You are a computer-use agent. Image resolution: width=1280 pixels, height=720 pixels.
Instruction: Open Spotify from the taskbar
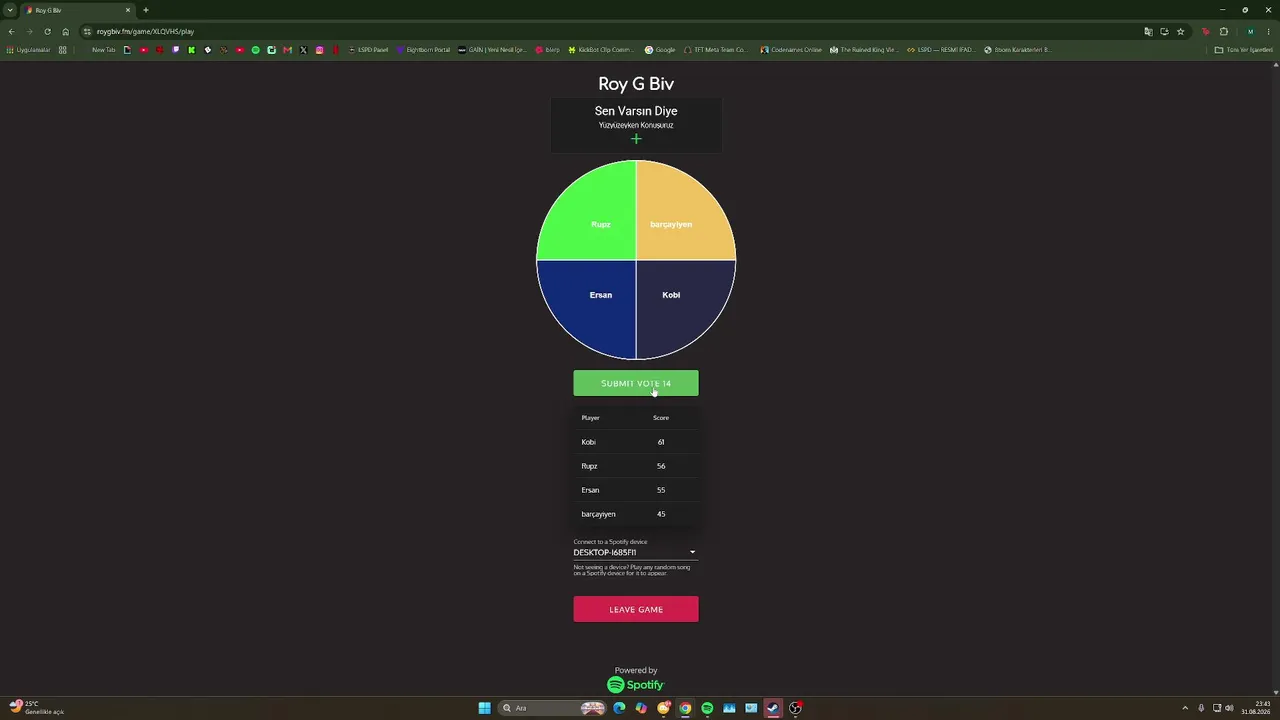pos(707,708)
